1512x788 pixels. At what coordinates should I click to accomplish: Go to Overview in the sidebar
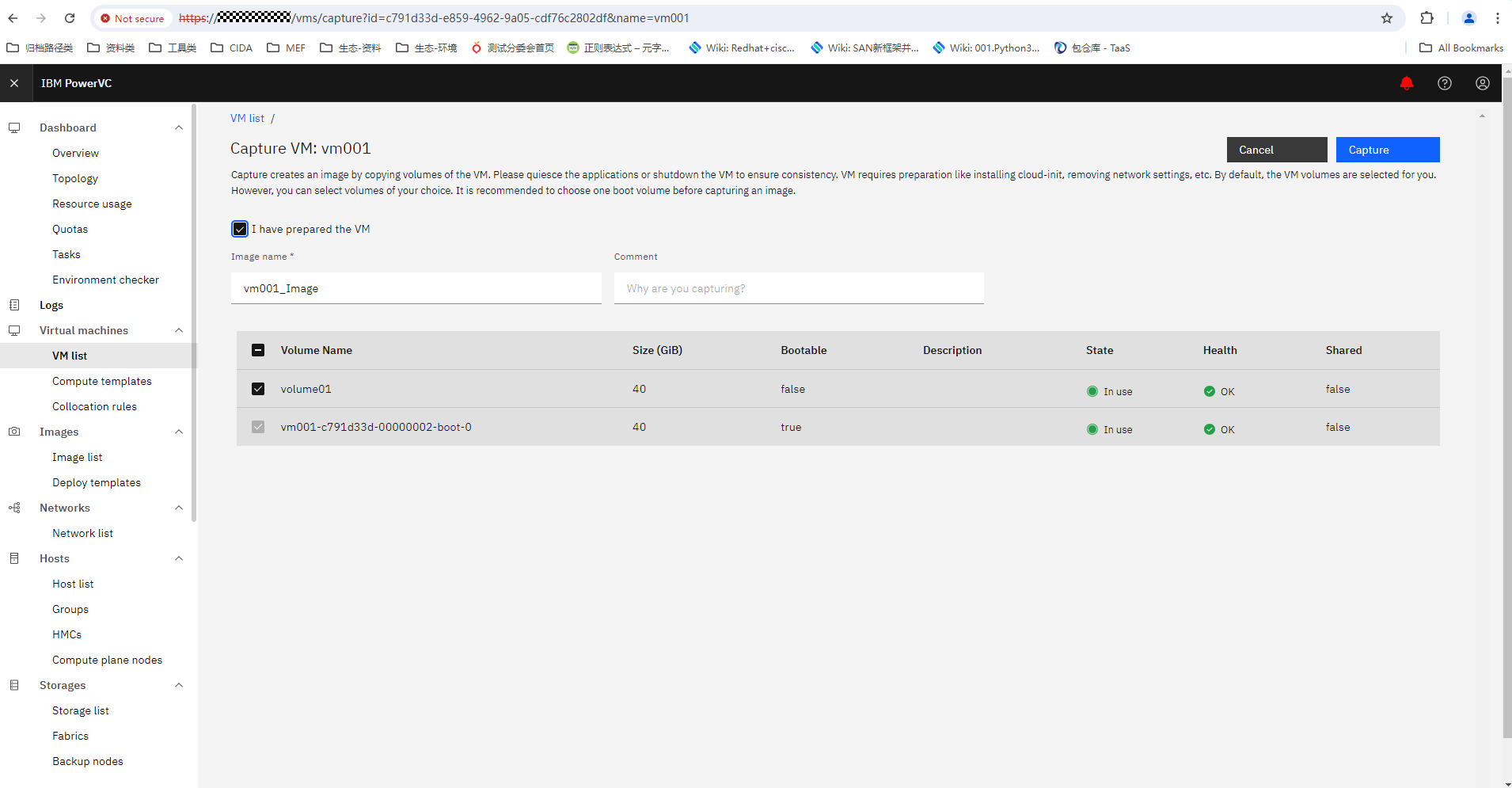[x=76, y=153]
